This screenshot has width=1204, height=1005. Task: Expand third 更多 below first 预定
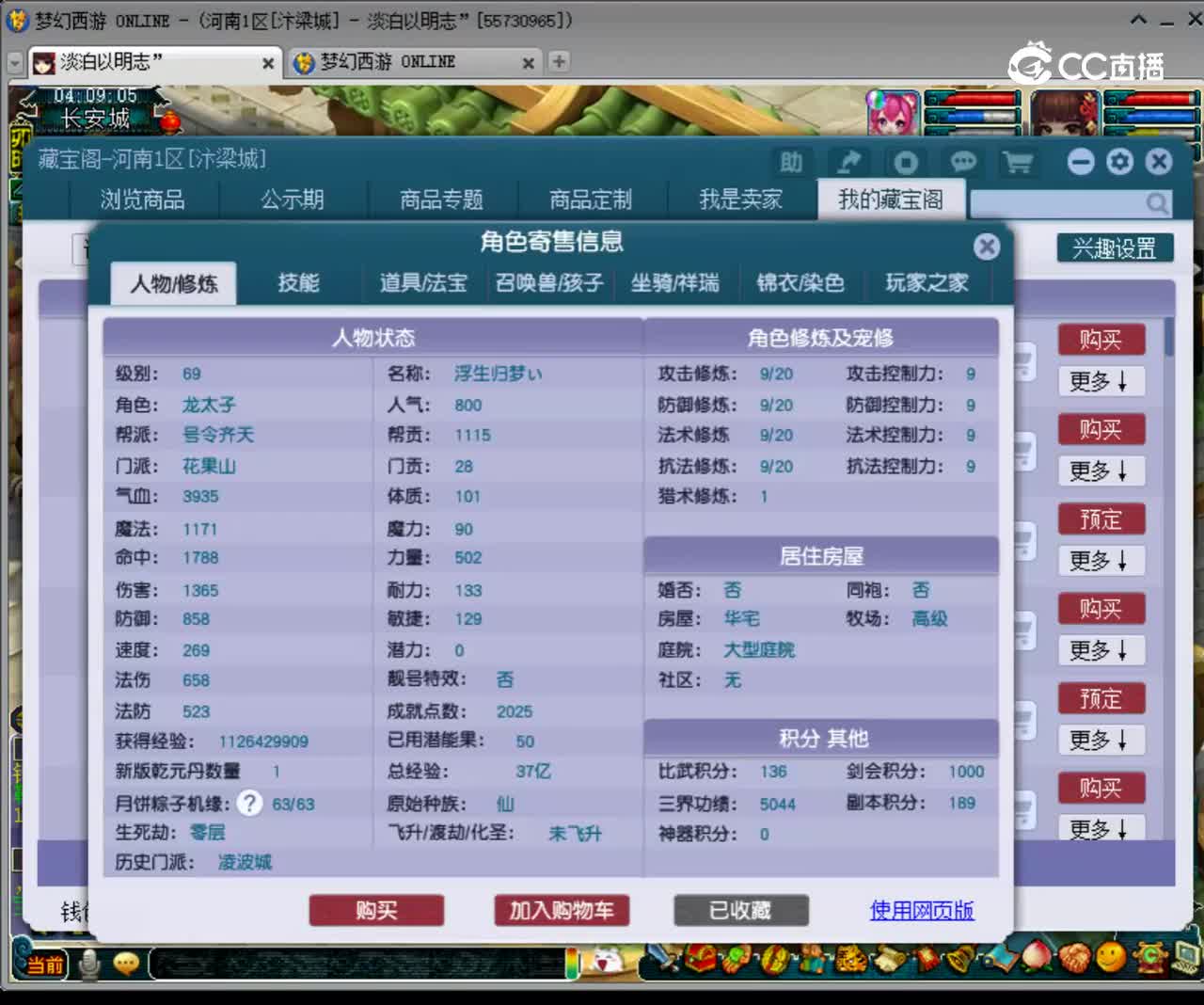1101,561
